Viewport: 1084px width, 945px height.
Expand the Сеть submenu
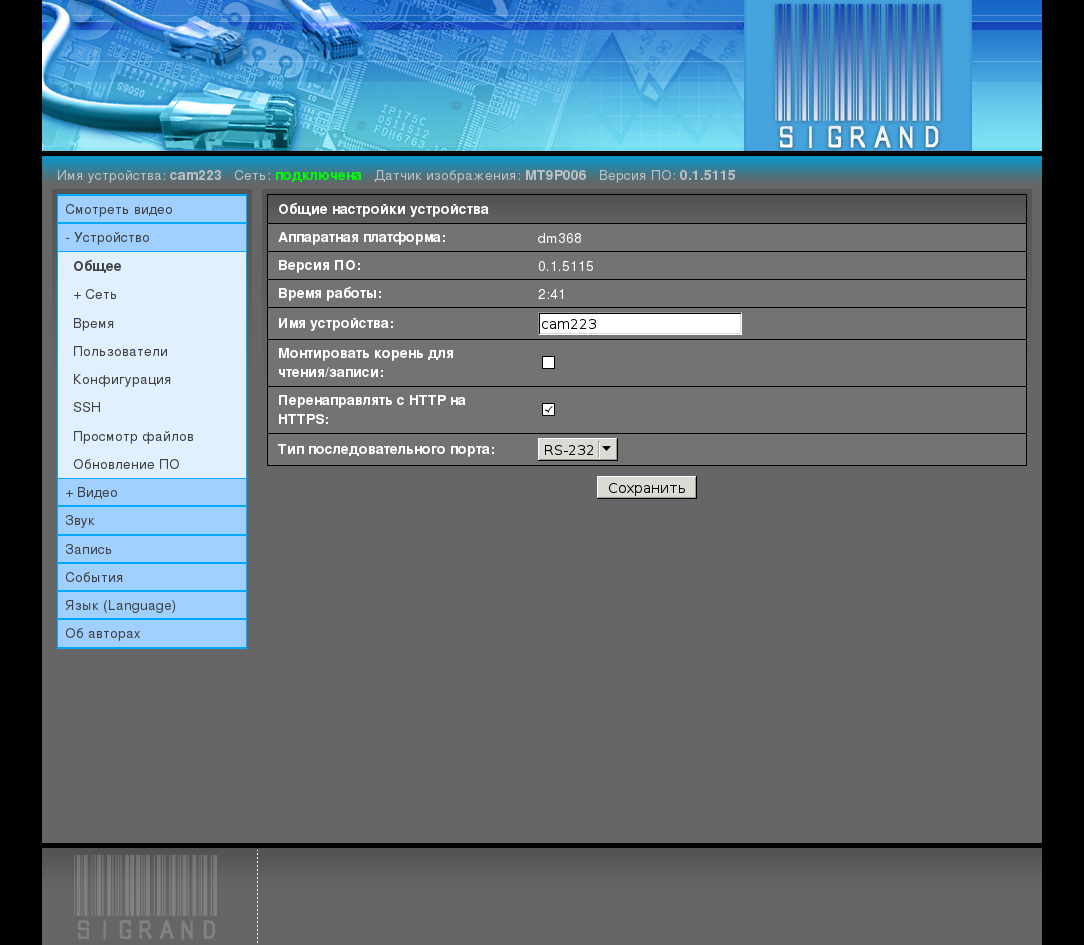pos(95,294)
